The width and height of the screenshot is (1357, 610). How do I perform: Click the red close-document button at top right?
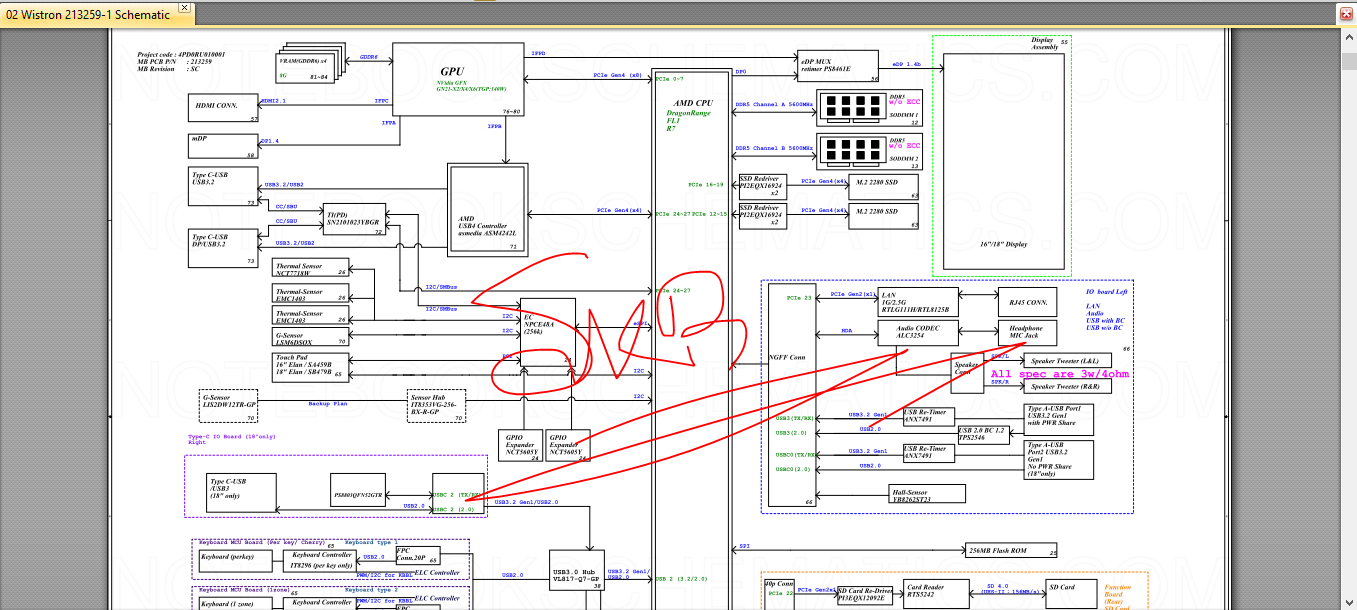pyautogui.click(x=1347, y=13)
